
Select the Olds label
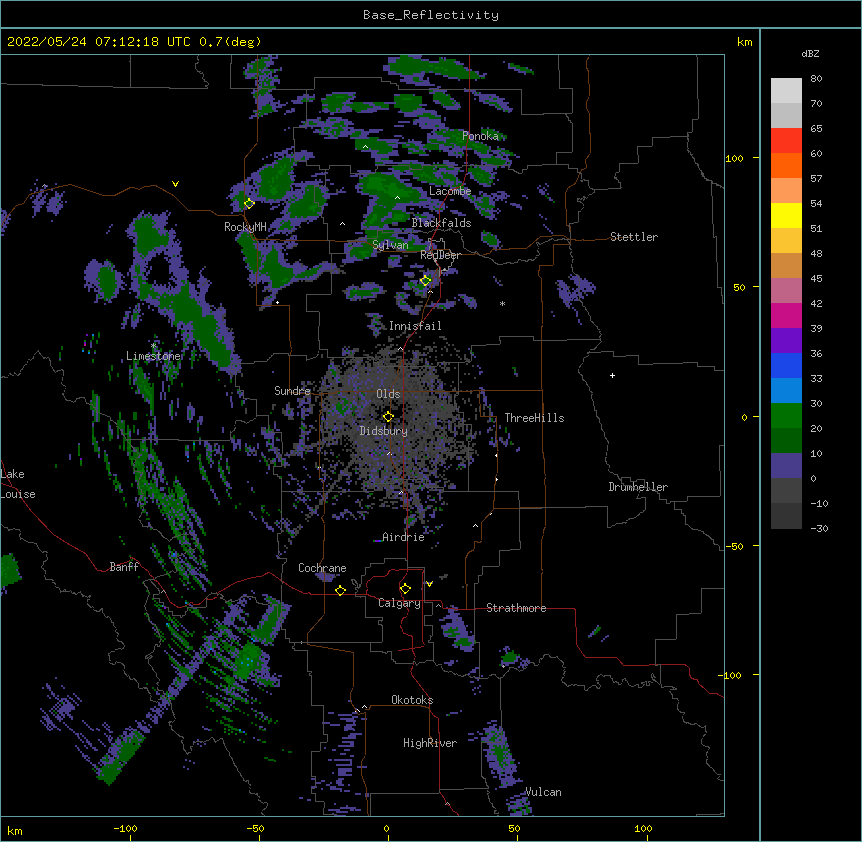coord(388,394)
